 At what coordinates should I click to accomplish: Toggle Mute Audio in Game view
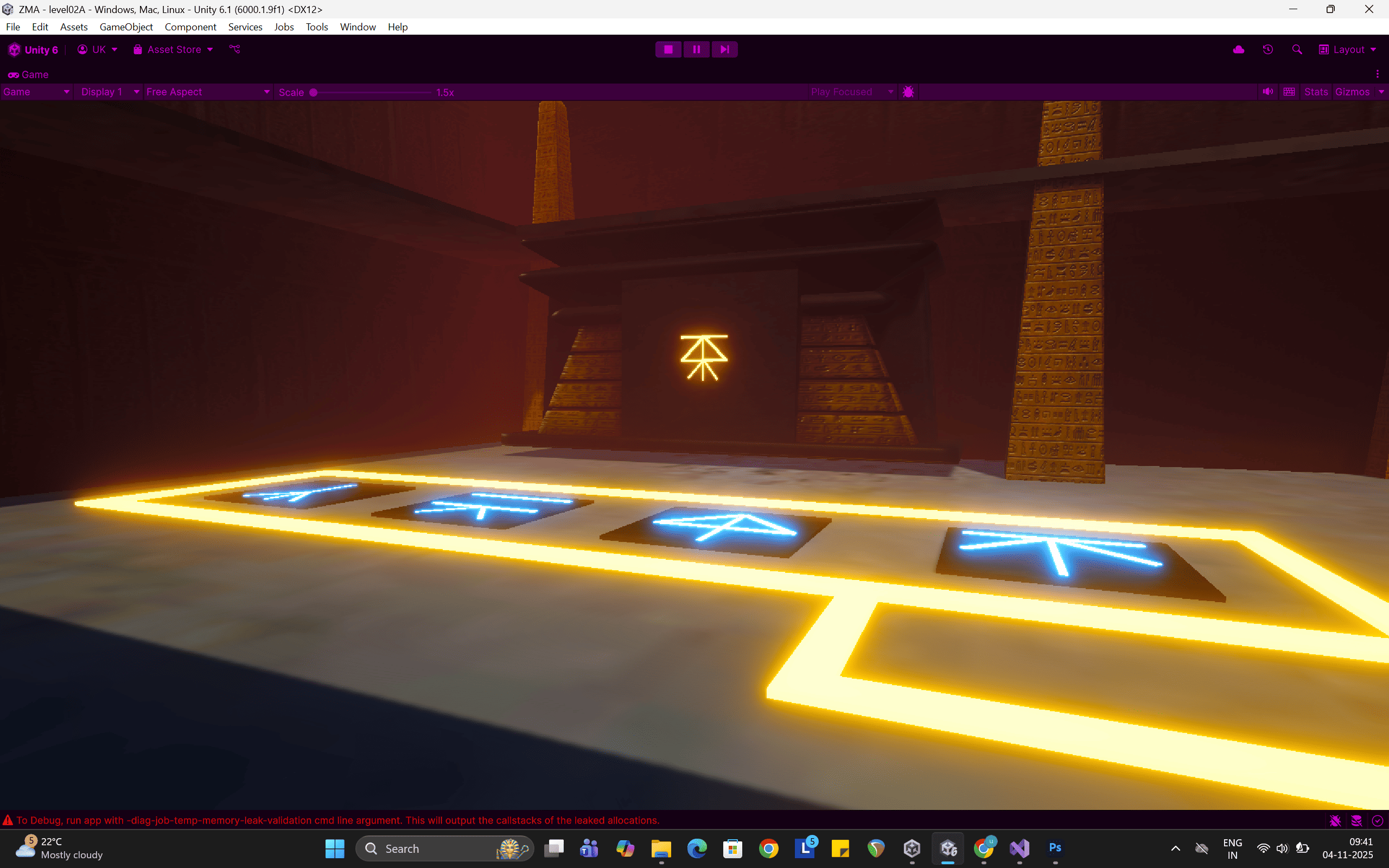(x=1268, y=92)
